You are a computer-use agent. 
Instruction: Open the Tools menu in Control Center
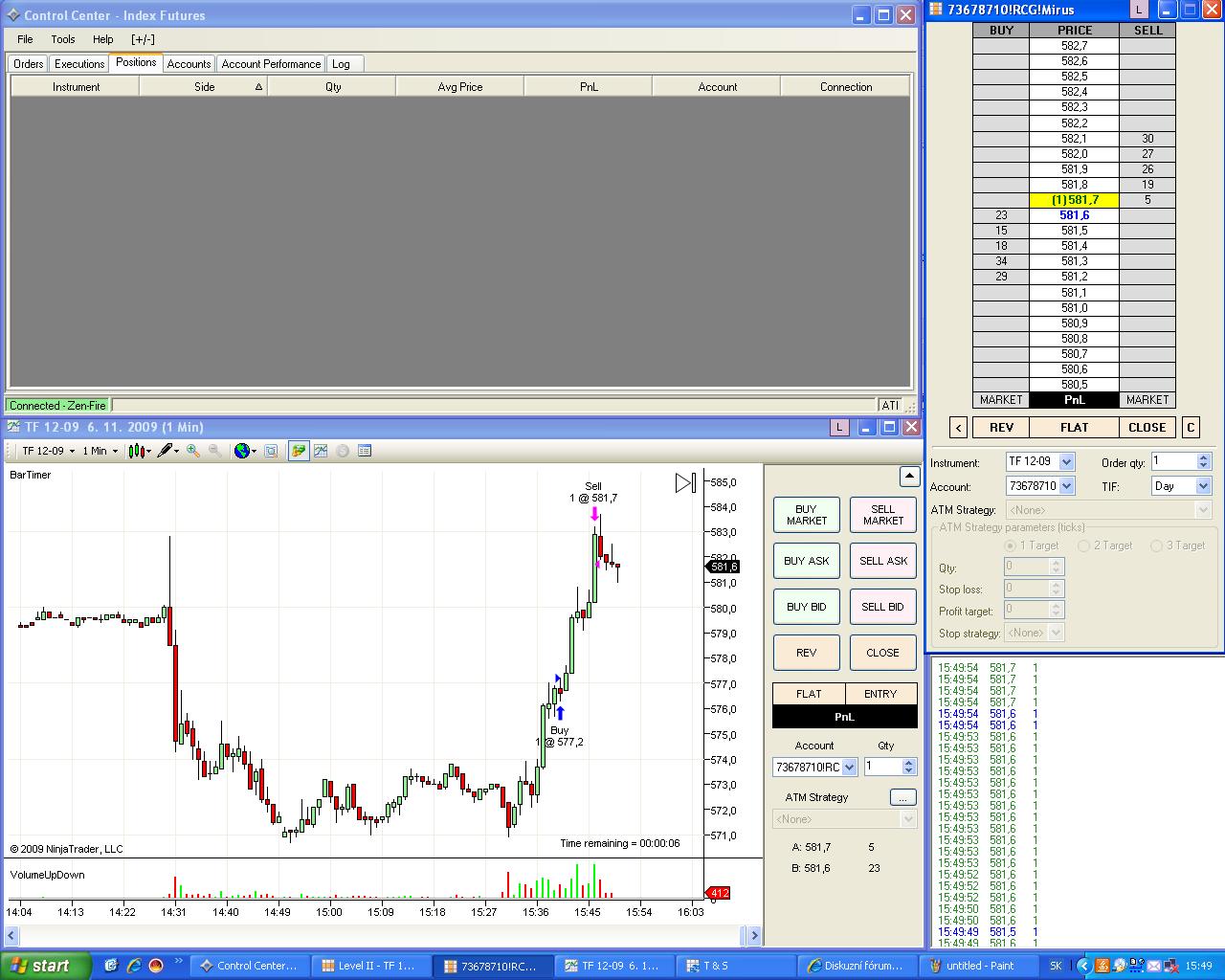(x=63, y=39)
